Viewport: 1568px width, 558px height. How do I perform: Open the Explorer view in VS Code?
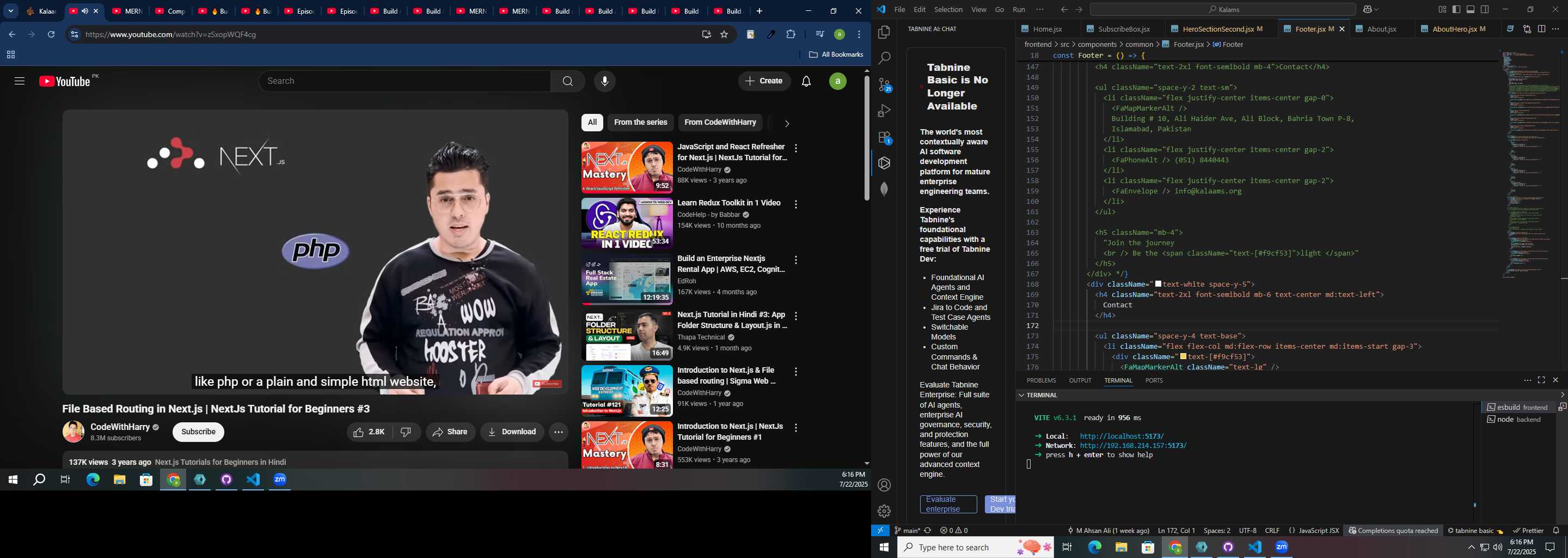point(884,32)
